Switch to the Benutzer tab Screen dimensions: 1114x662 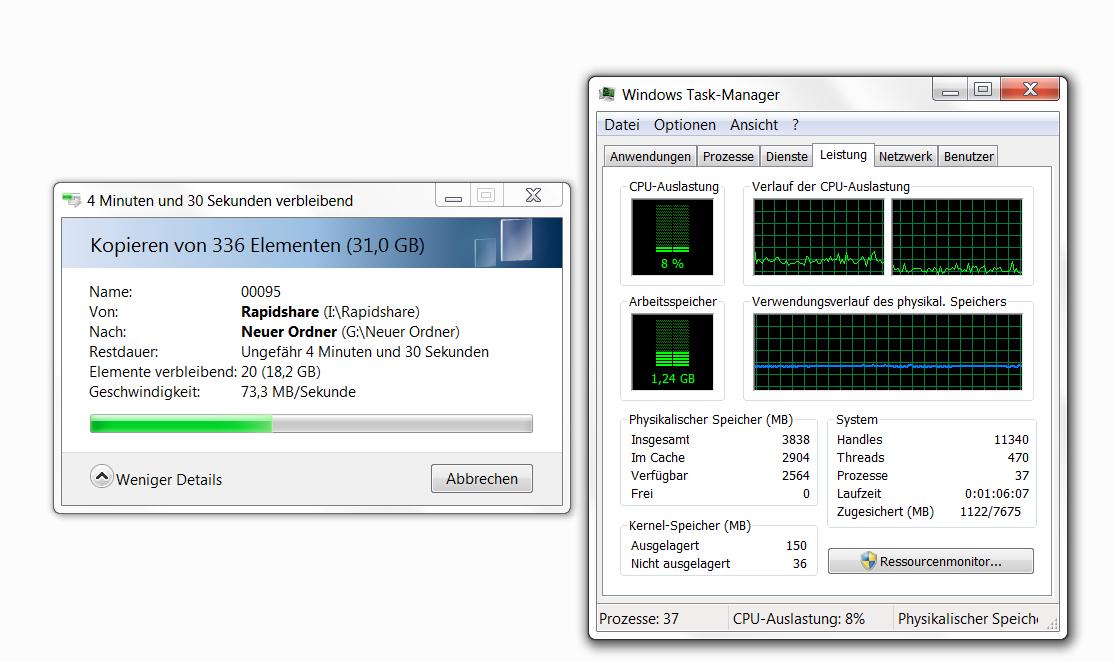point(968,156)
